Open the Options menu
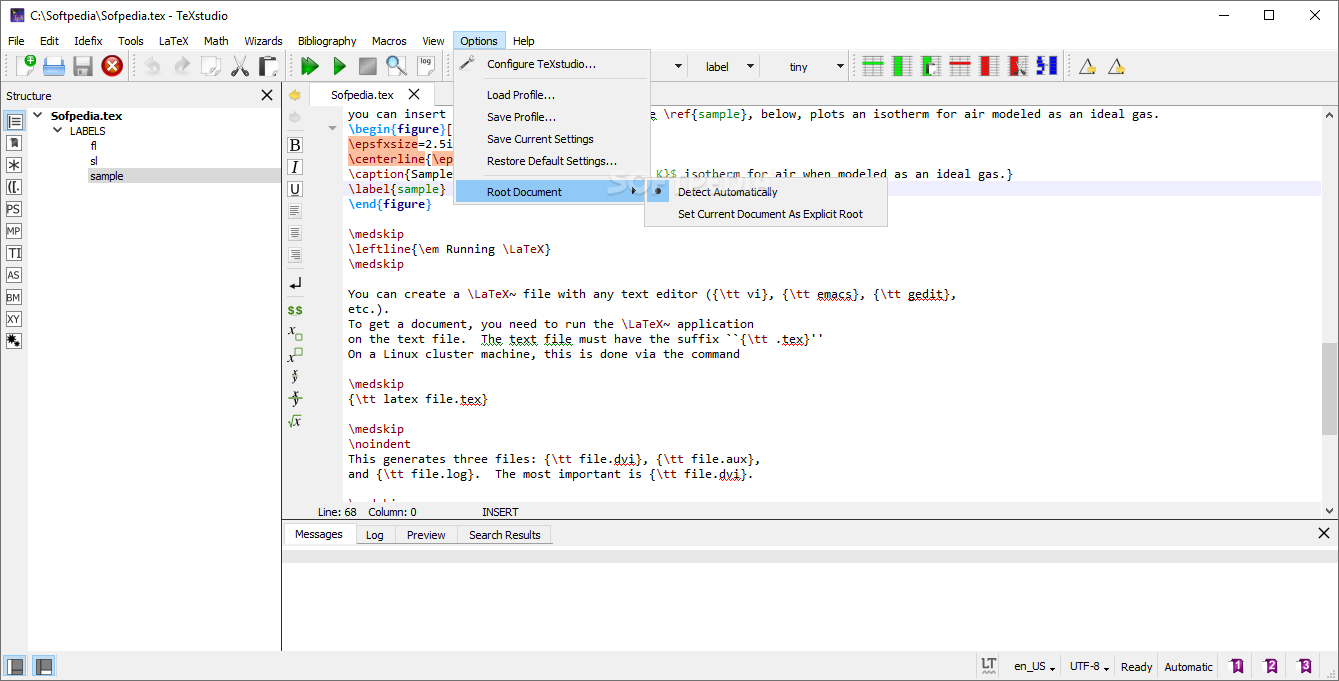1339x681 pixels. [x=479, y=41]
